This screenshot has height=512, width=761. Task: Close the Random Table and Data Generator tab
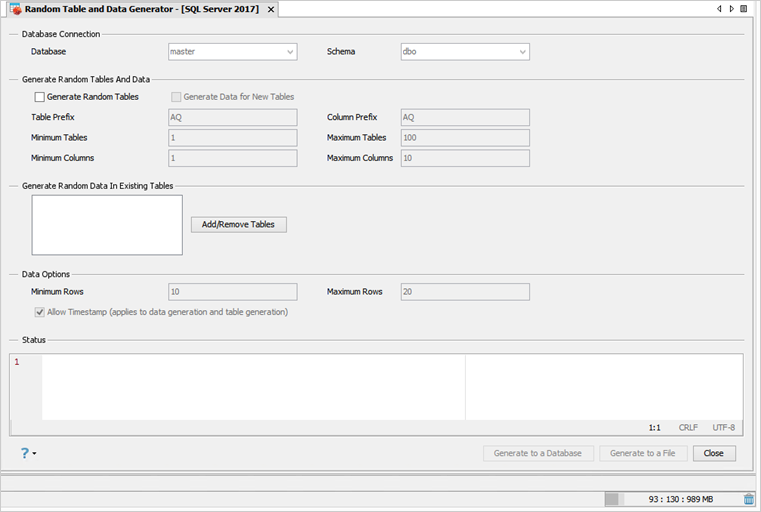271,9
